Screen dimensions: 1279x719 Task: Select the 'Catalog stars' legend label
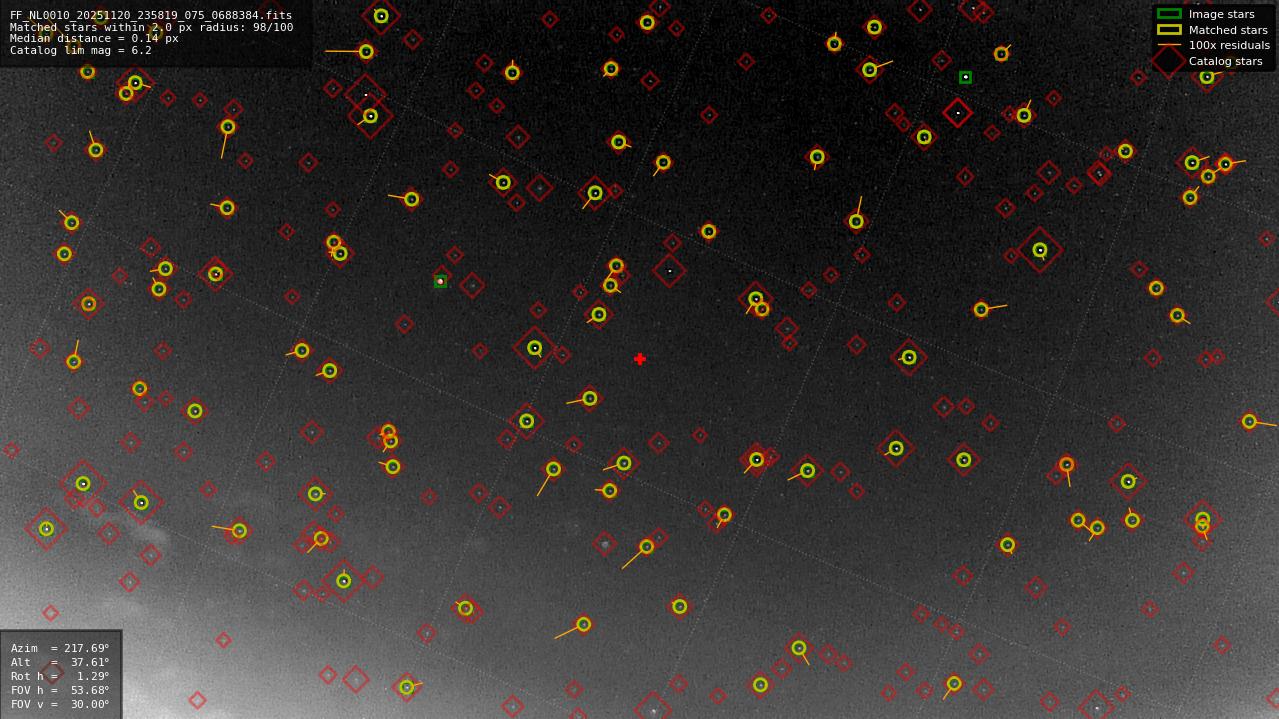[x=1225, y=61]
